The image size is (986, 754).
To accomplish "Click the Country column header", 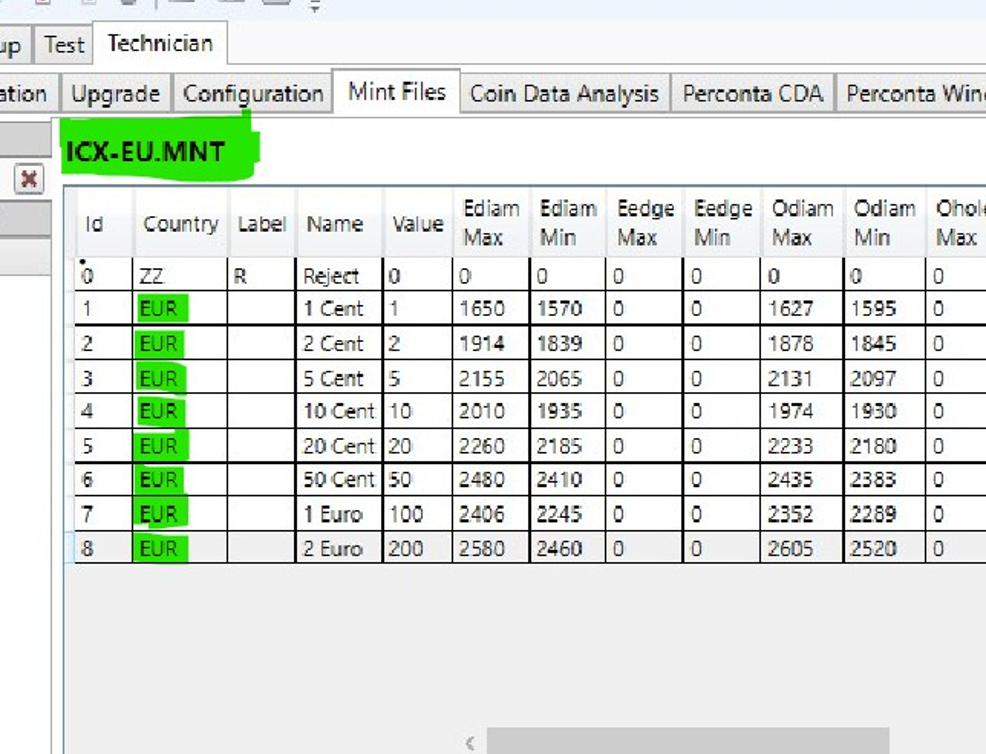I will click(180, 223).
